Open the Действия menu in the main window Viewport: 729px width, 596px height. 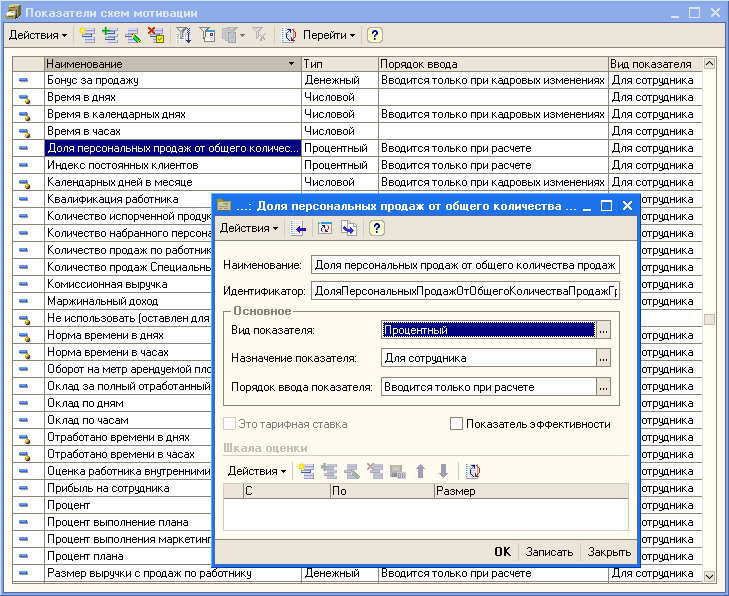(x=38, y=35)
